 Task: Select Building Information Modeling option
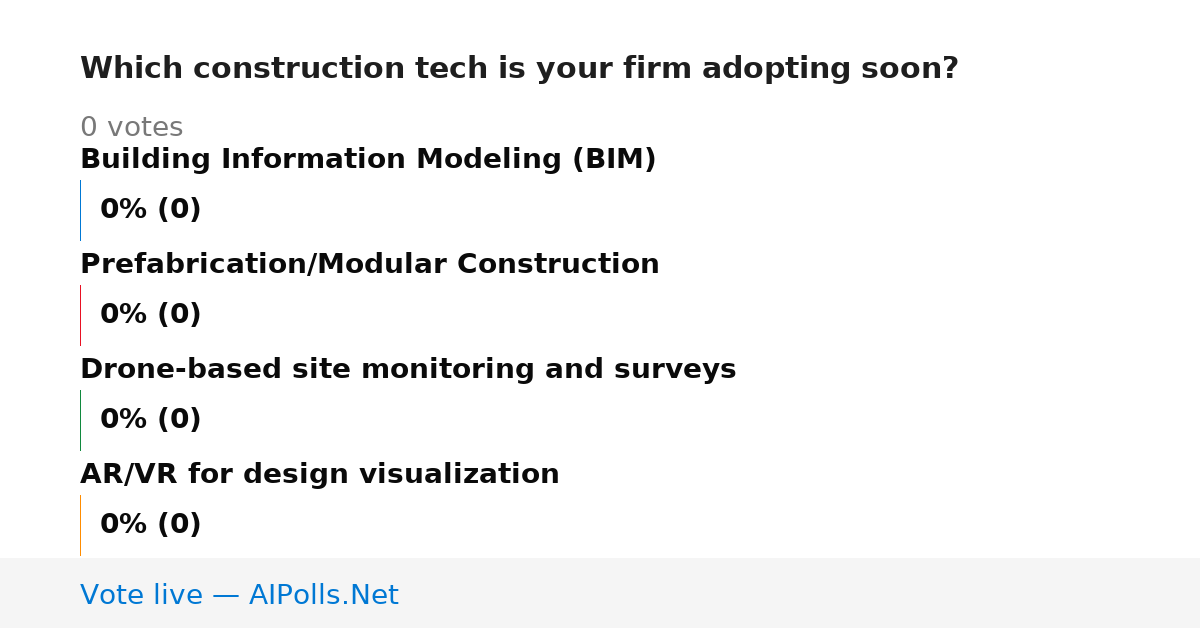(368, 160)
